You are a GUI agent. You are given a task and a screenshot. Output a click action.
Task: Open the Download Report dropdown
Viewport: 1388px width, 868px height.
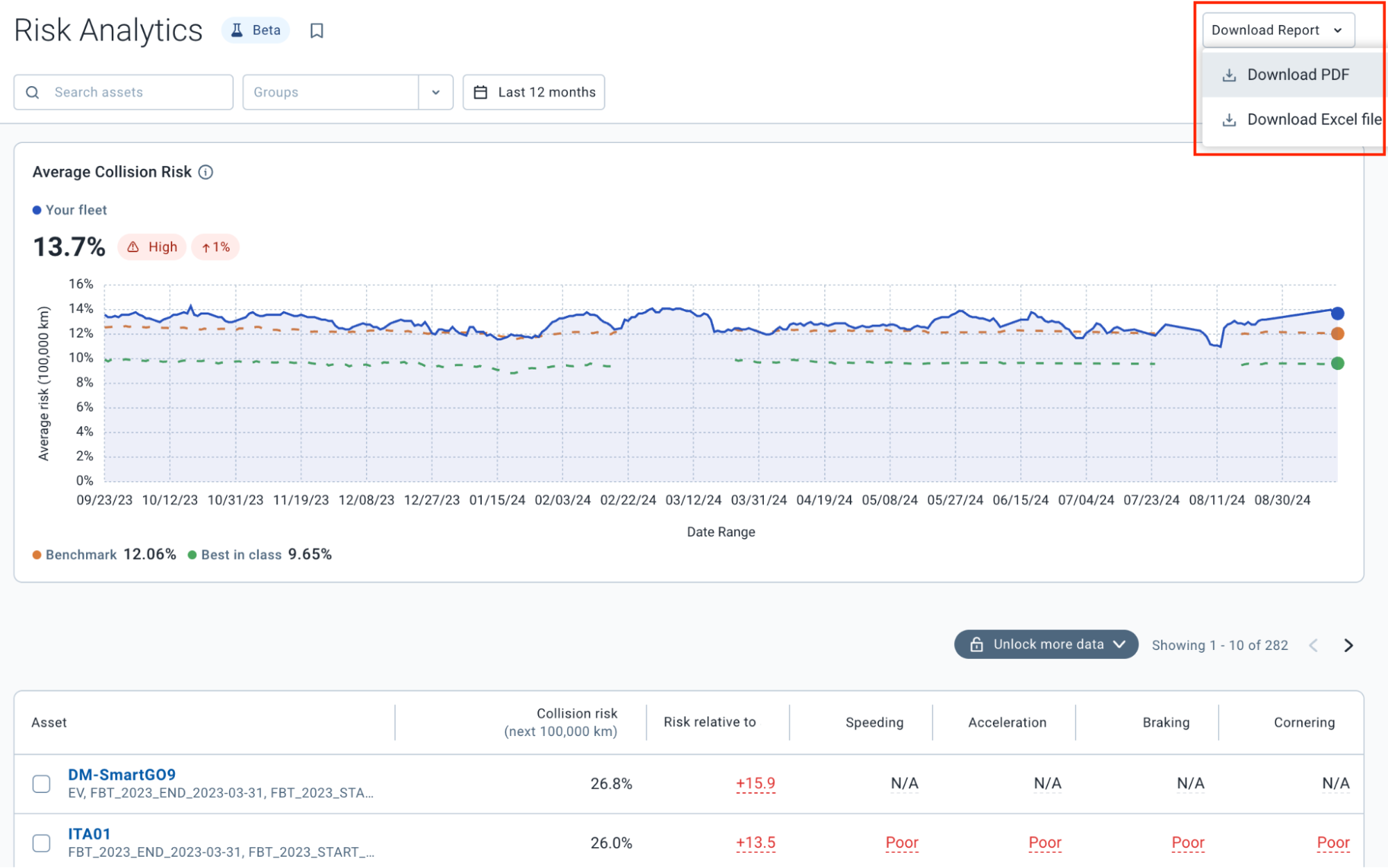[1278, 31]
